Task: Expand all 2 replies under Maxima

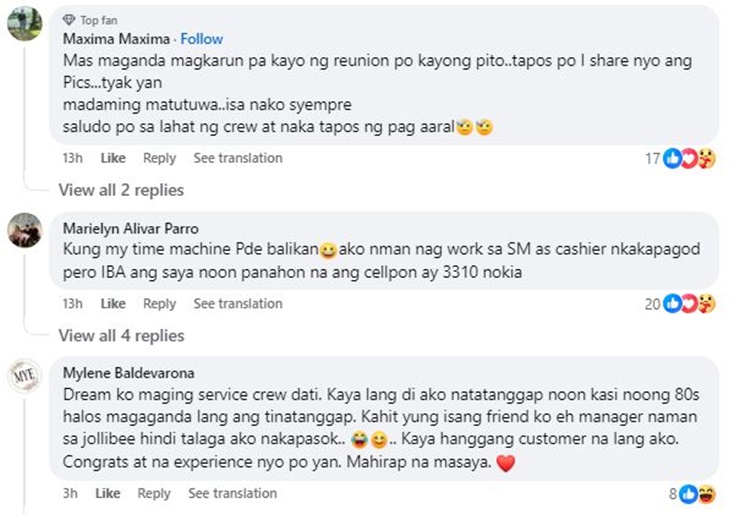Action: 121,190
